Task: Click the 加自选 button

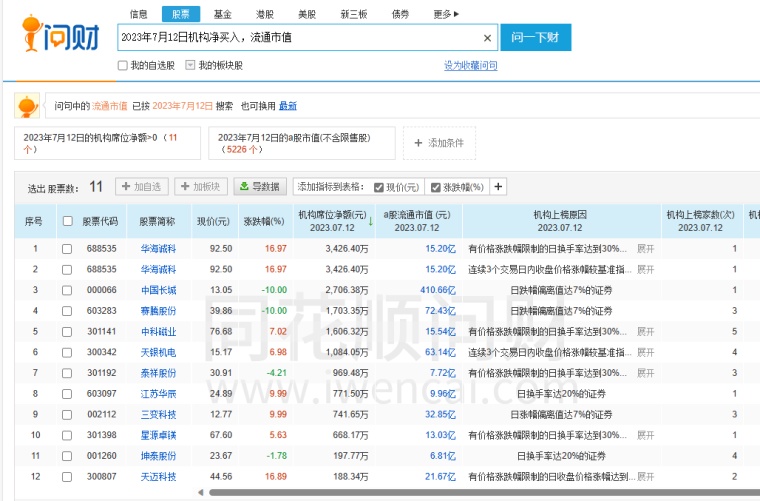Action: pos(142,187)
